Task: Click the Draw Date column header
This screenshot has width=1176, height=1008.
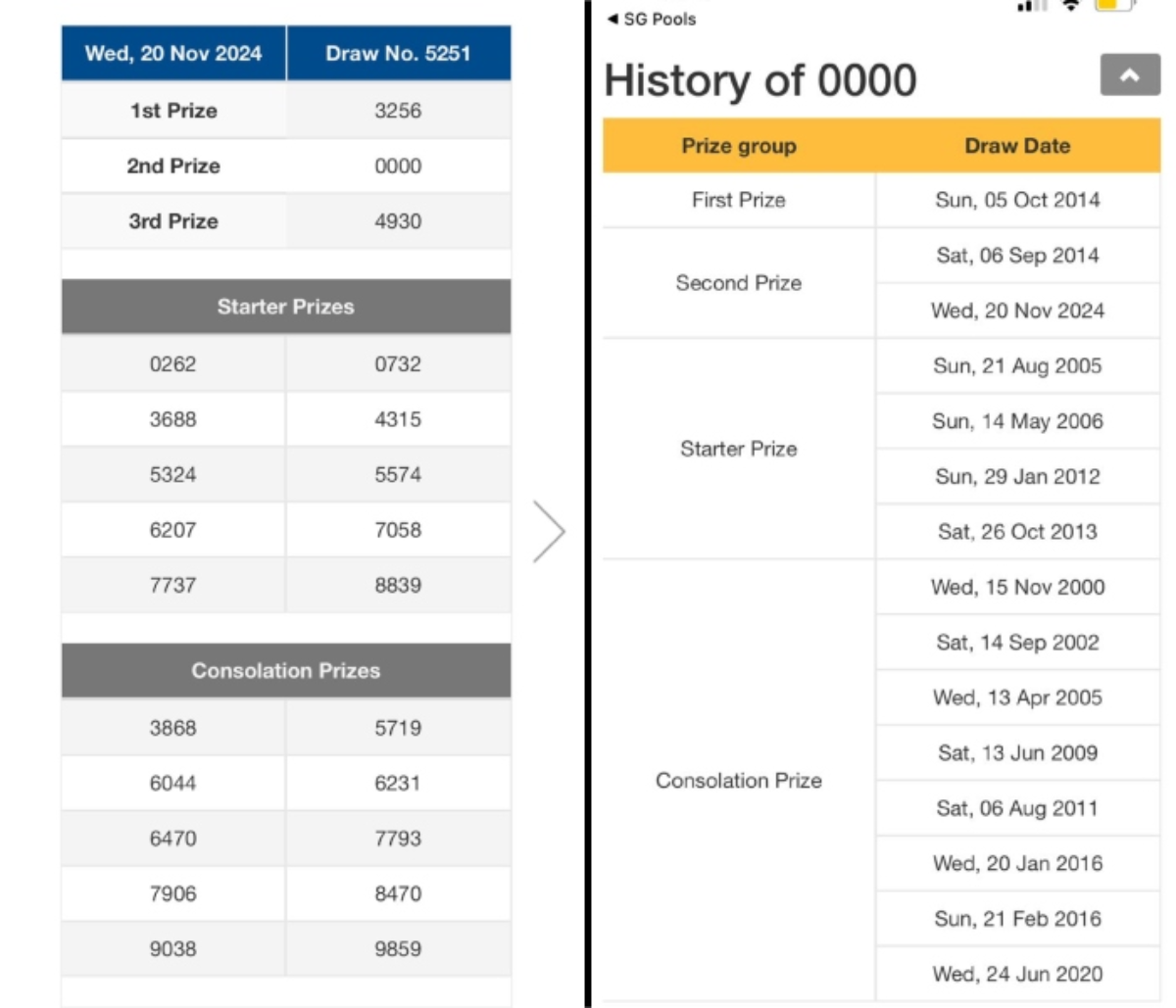Action: pos(1017,146)
